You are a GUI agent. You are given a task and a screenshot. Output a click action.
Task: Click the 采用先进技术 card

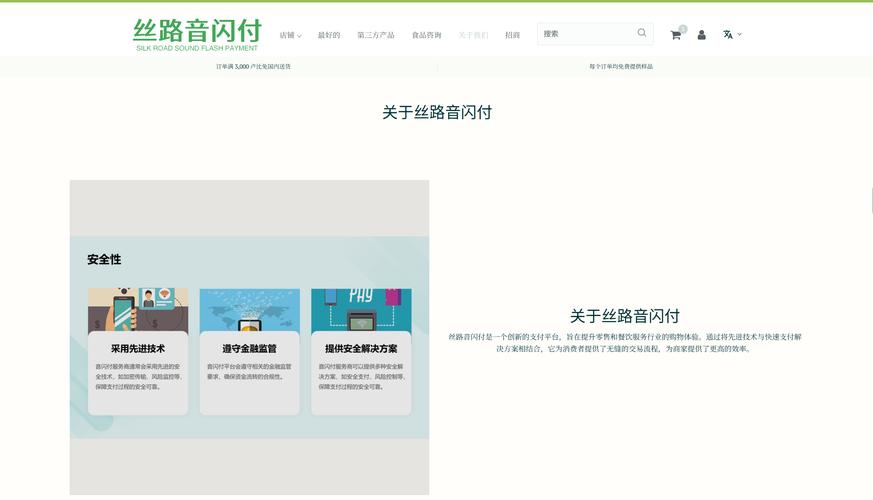[x=138, y=351]
